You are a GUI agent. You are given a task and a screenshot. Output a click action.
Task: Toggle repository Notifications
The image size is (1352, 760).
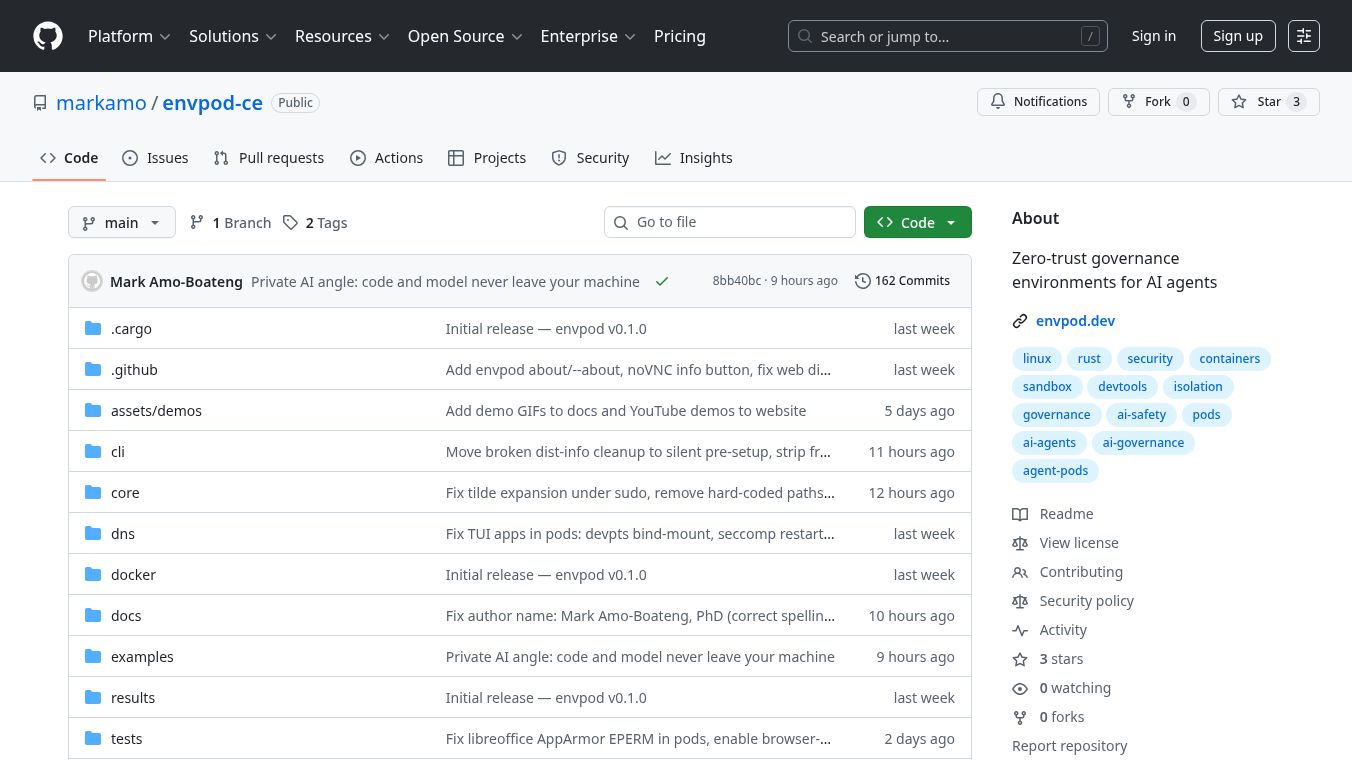click(1038, 101)
